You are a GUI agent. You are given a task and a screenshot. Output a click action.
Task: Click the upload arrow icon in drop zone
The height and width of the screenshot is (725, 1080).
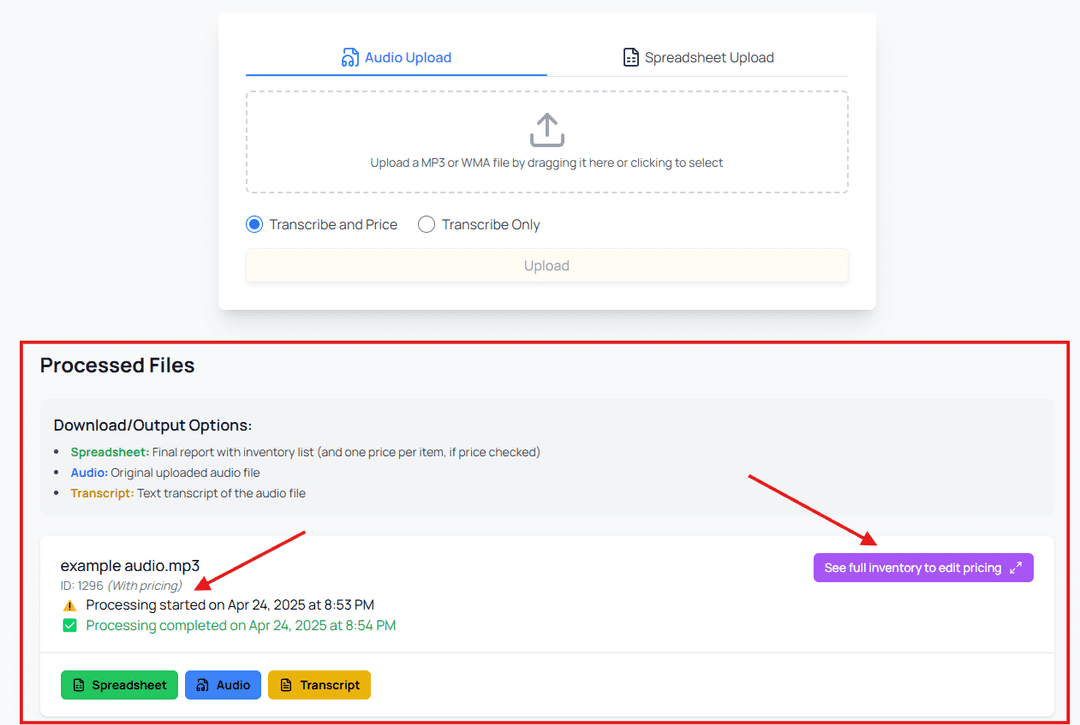point(547,130)
